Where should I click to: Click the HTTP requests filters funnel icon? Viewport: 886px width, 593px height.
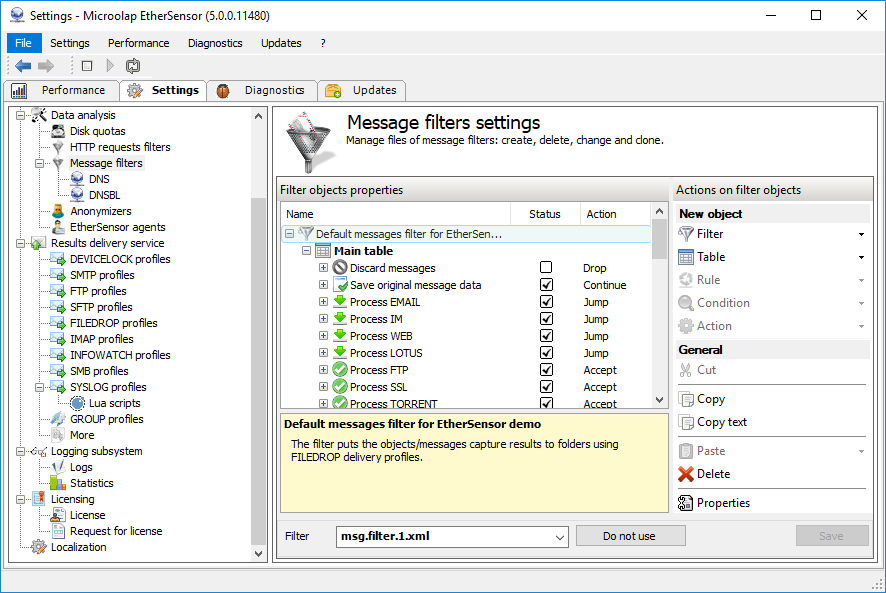[x=58, y=147]
